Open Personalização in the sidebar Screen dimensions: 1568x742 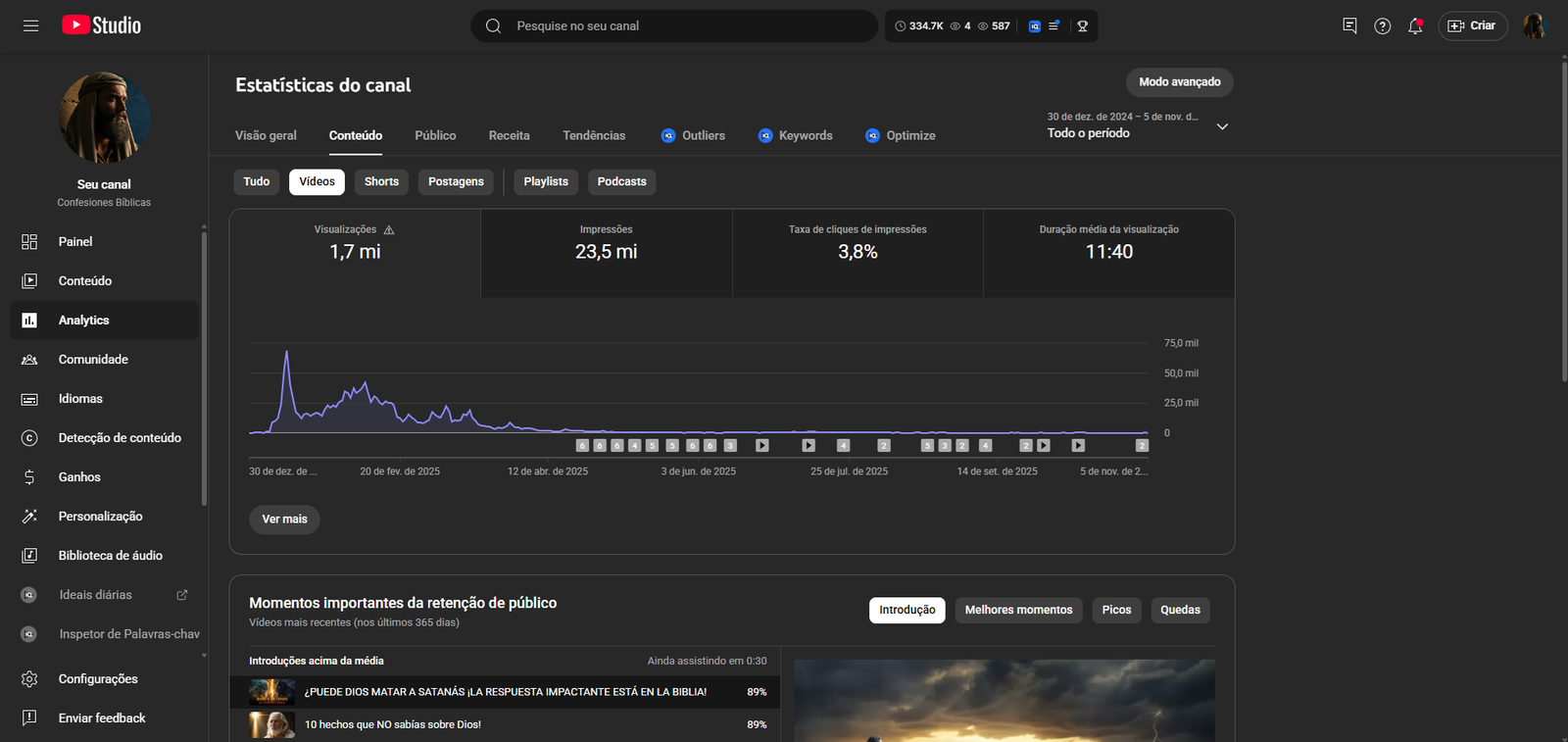coord(100,517)
